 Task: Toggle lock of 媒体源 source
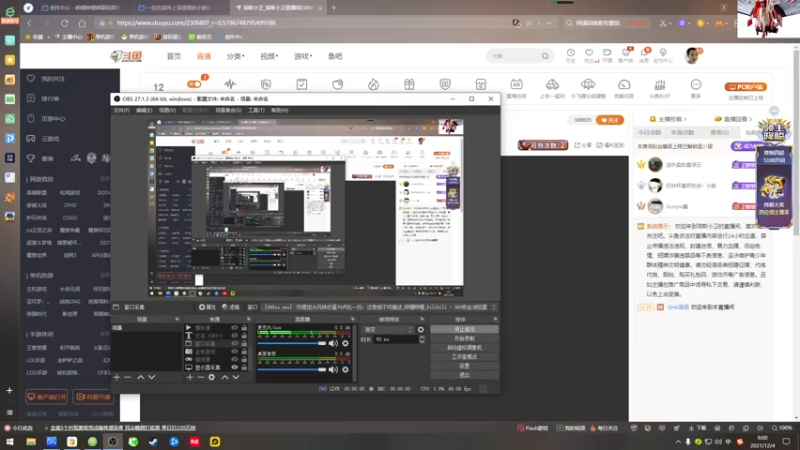[244, 328]
